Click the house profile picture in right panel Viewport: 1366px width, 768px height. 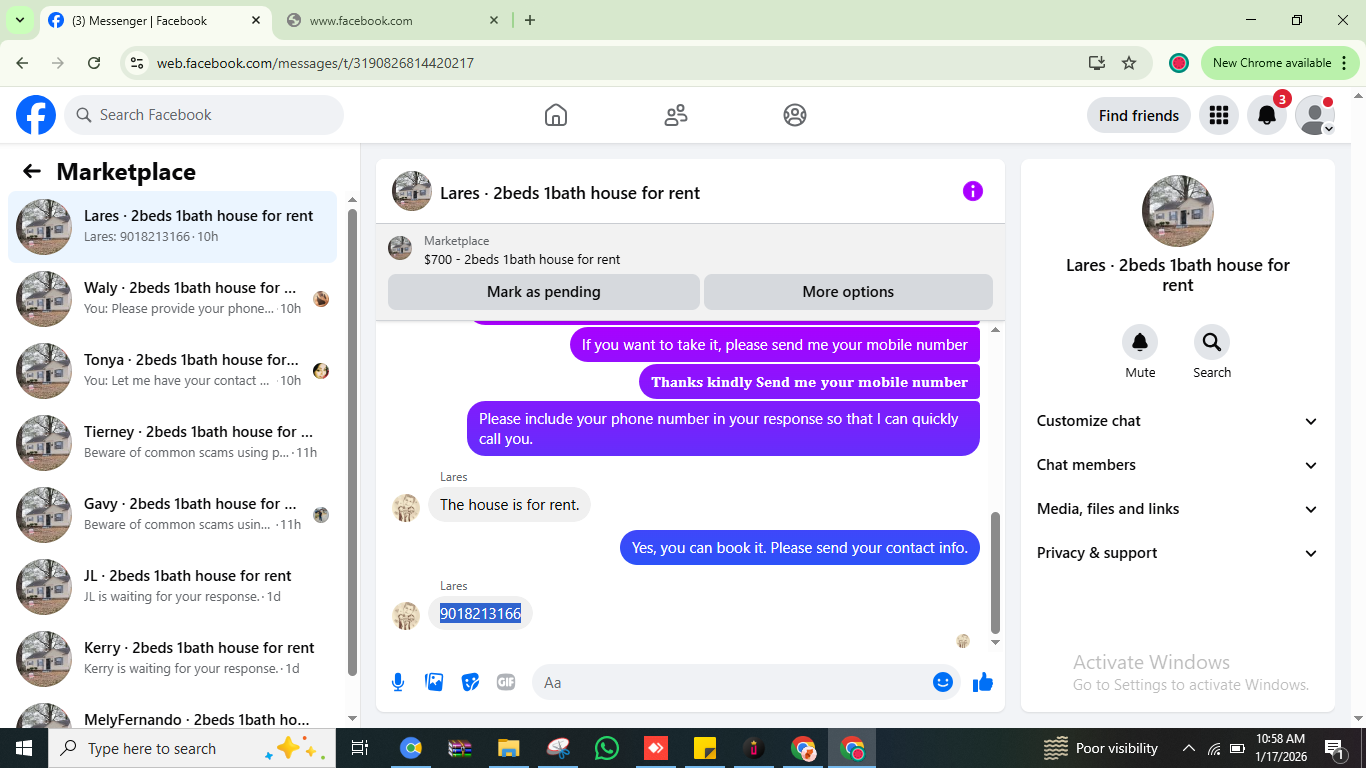[x=1178, y=211]
